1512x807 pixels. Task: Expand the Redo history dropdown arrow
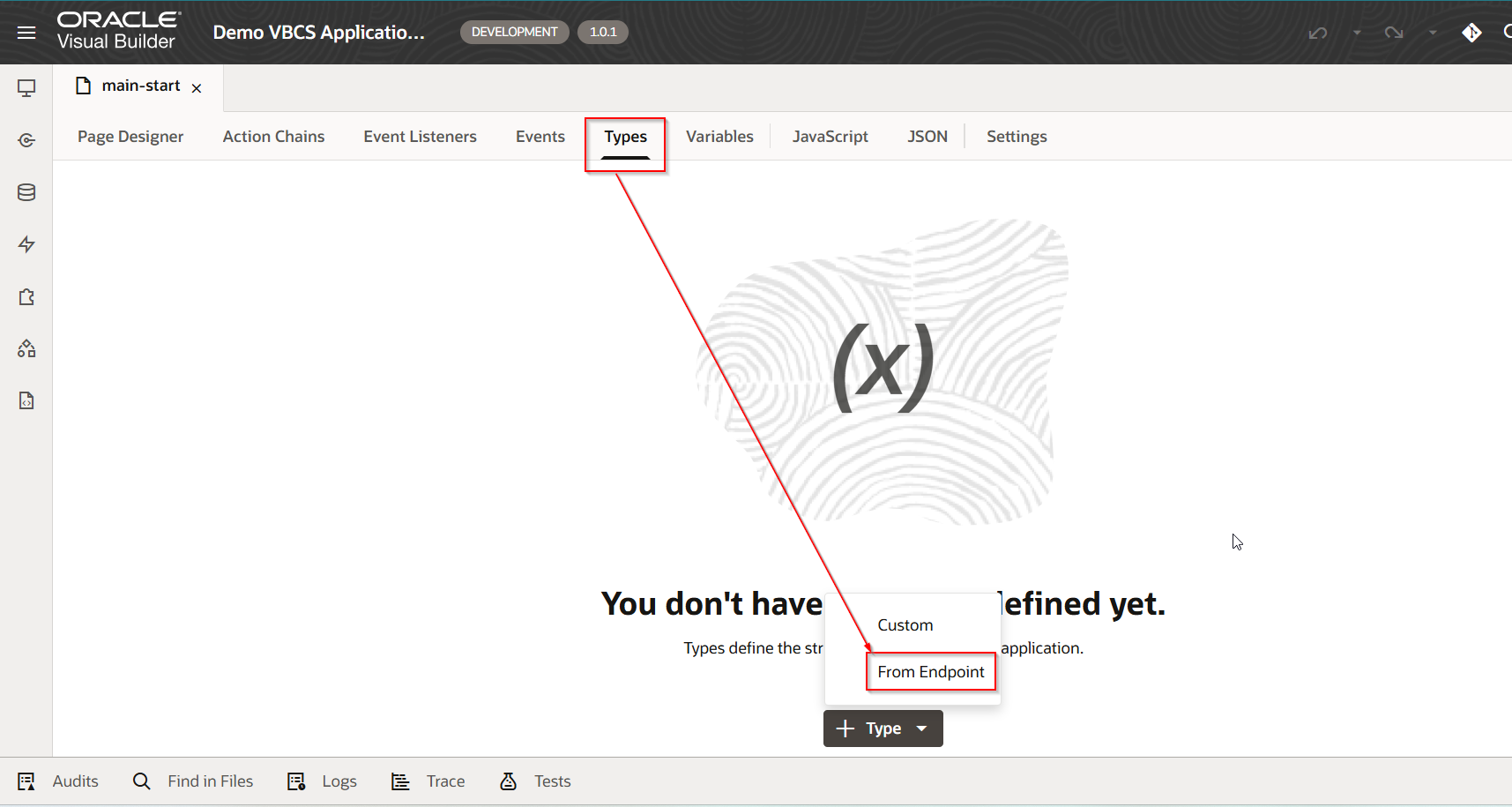1433,33
